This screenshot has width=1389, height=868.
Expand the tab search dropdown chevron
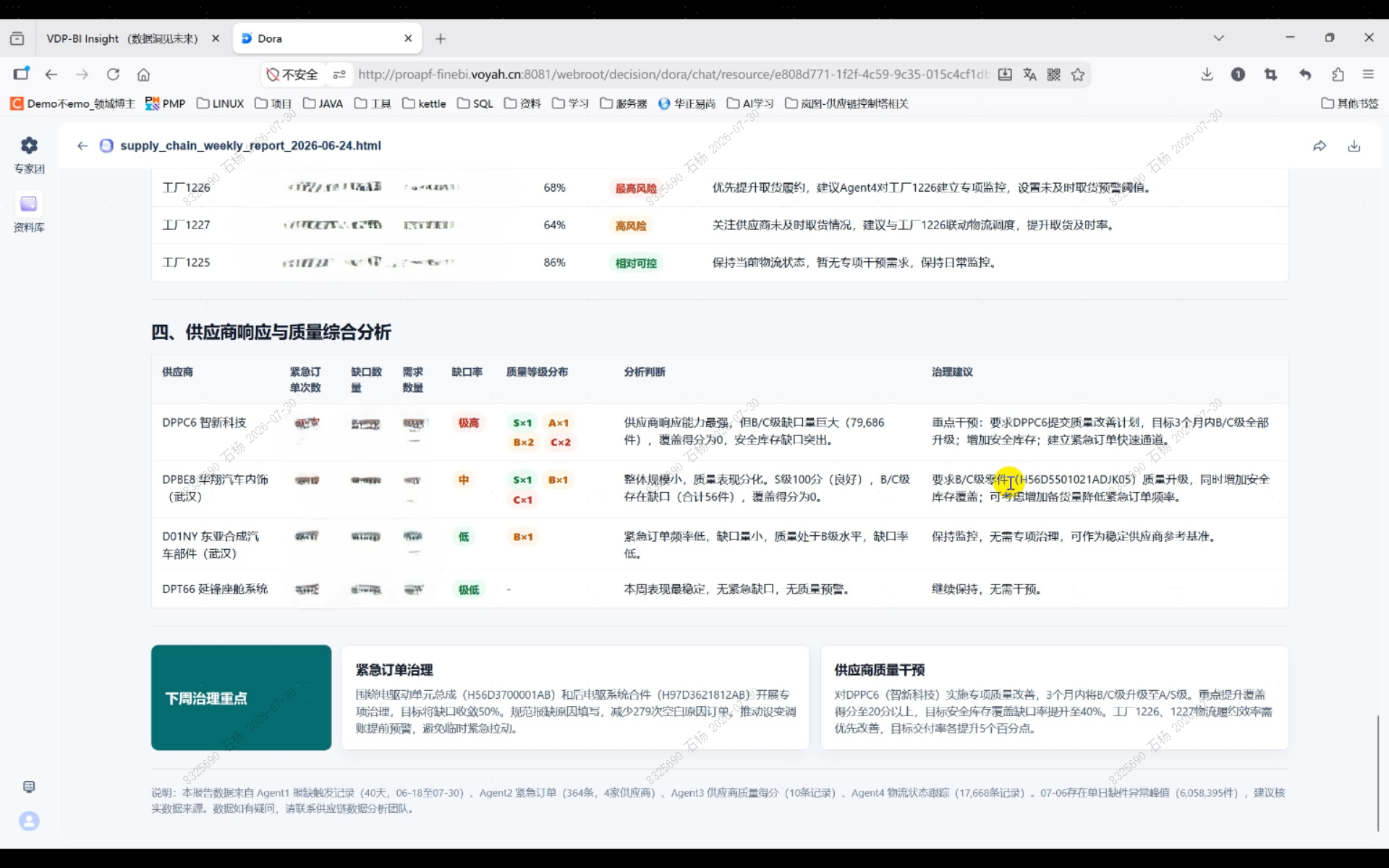1219,38
